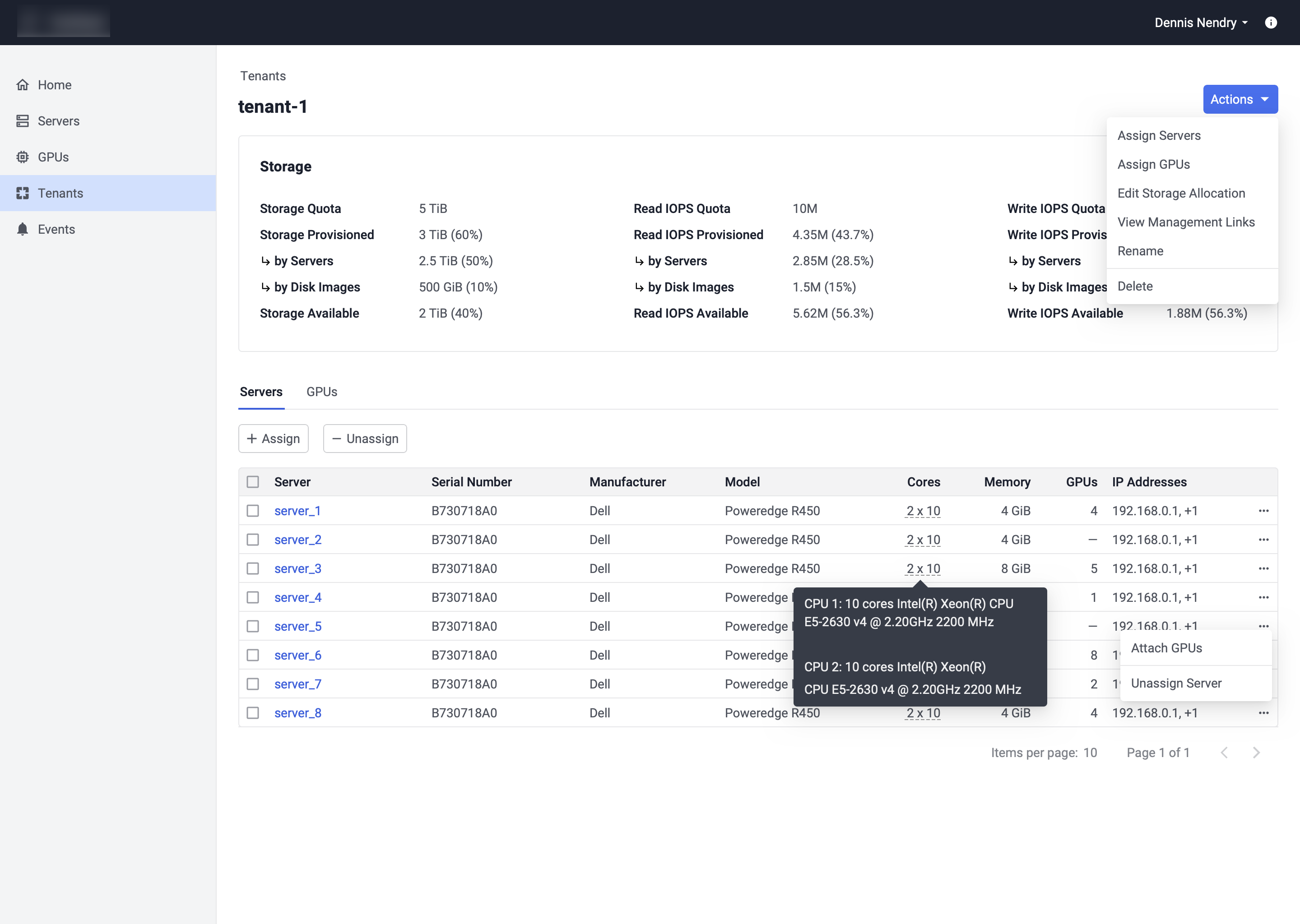1300x924 pixels.
Task: Click the Events bell icon
Action: tap(23, 229)
